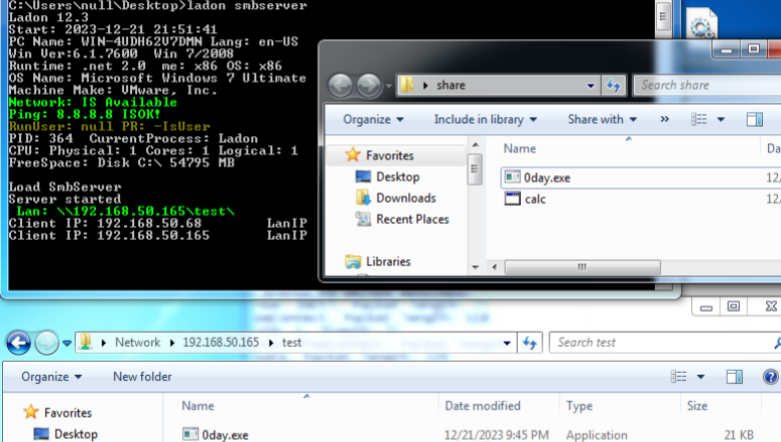Change view icon in share window
Viewport: 781px width, 442px height.
[x=699, y=119]
